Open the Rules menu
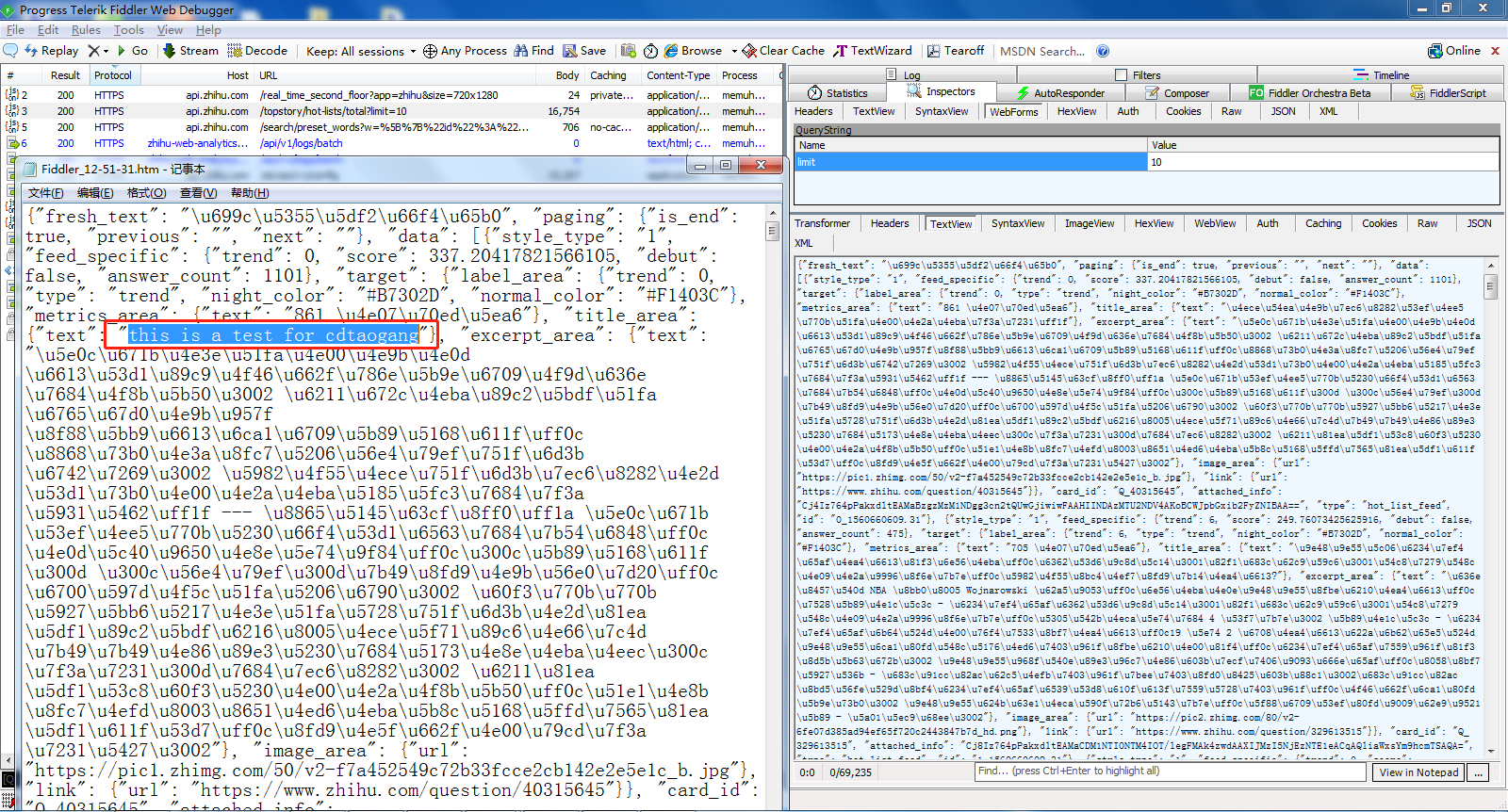This screenshot has width=1508, height=812. tap(86, 30)
